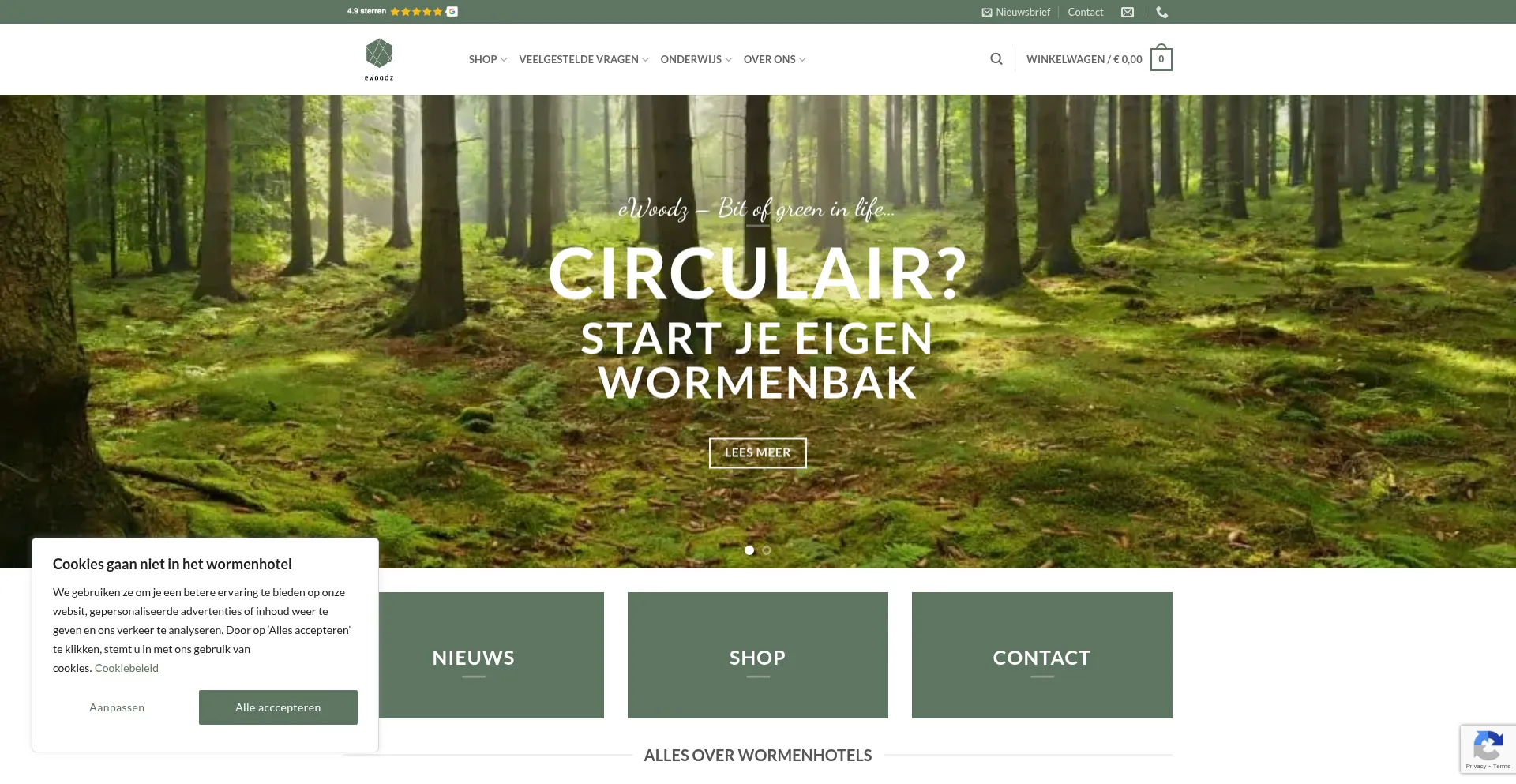The height and width of the screenshot is (784, 1516).
Task: Open the search magnifier icon
Action: tap(996, 59)
